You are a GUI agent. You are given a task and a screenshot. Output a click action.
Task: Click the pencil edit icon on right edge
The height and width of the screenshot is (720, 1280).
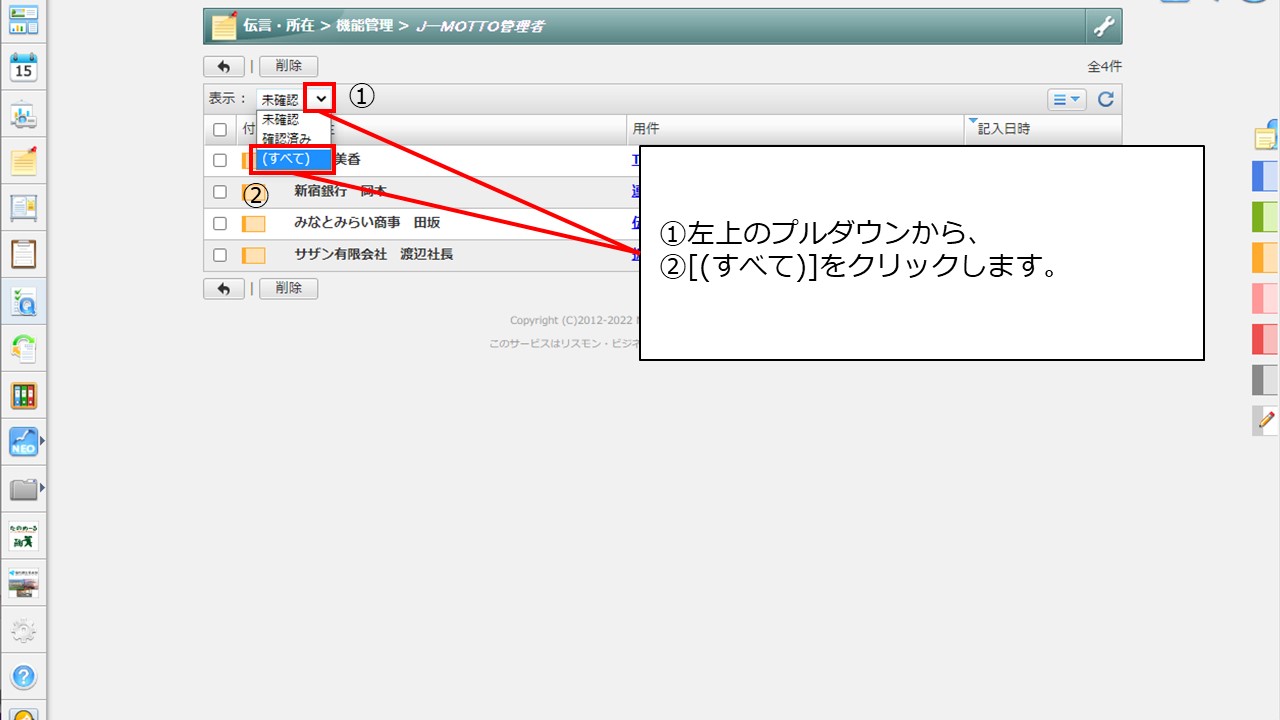(x=1266, y=420)
